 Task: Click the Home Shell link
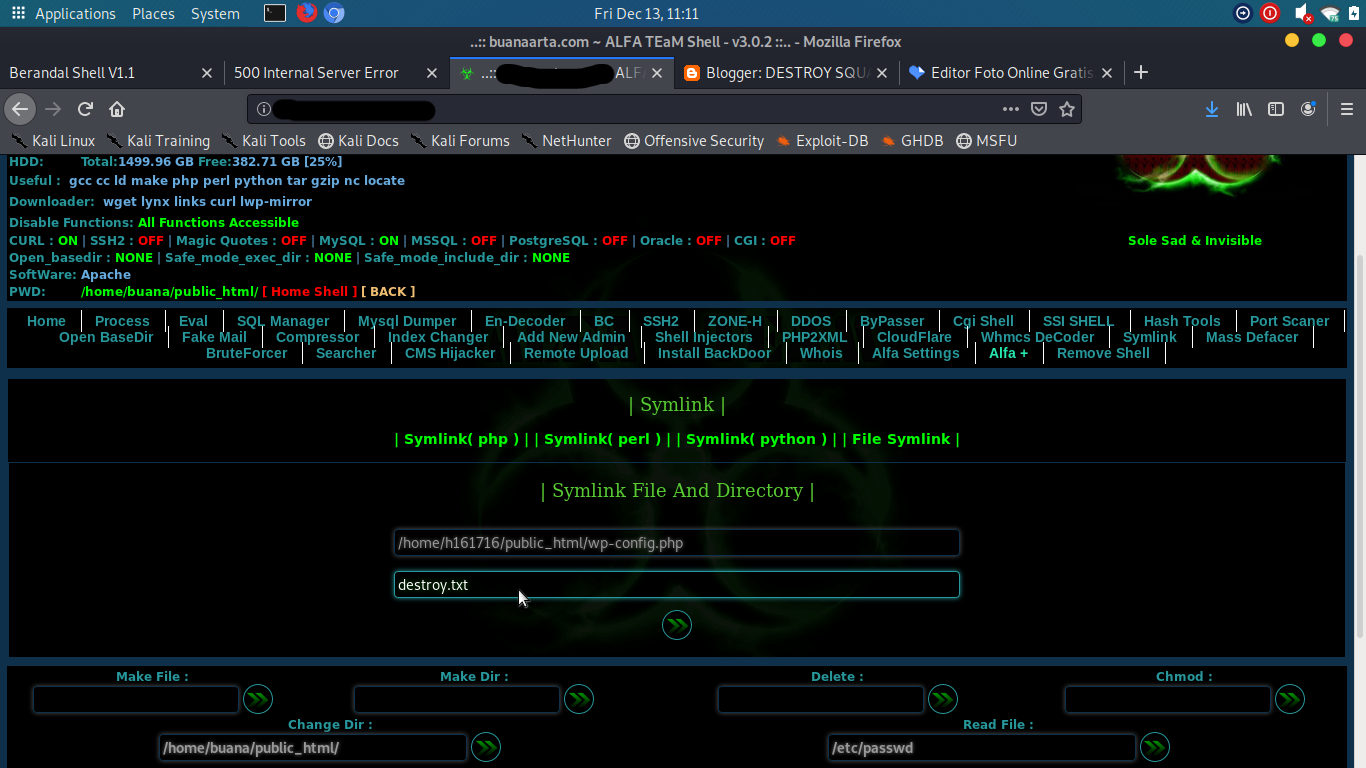(x=310, y=291)
